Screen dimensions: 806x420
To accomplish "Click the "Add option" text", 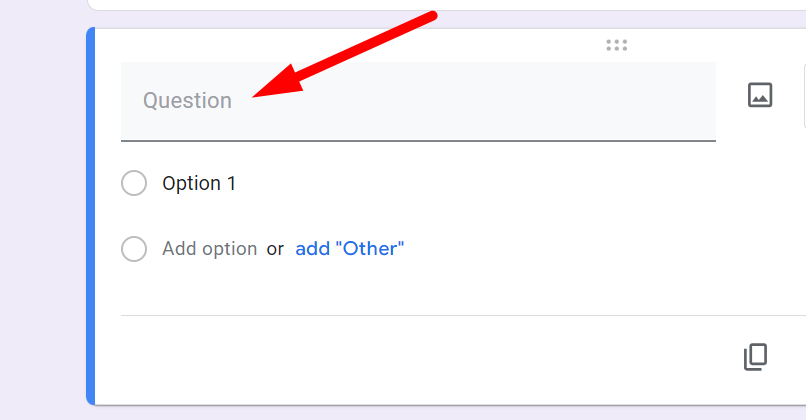I will pos(209,249).
